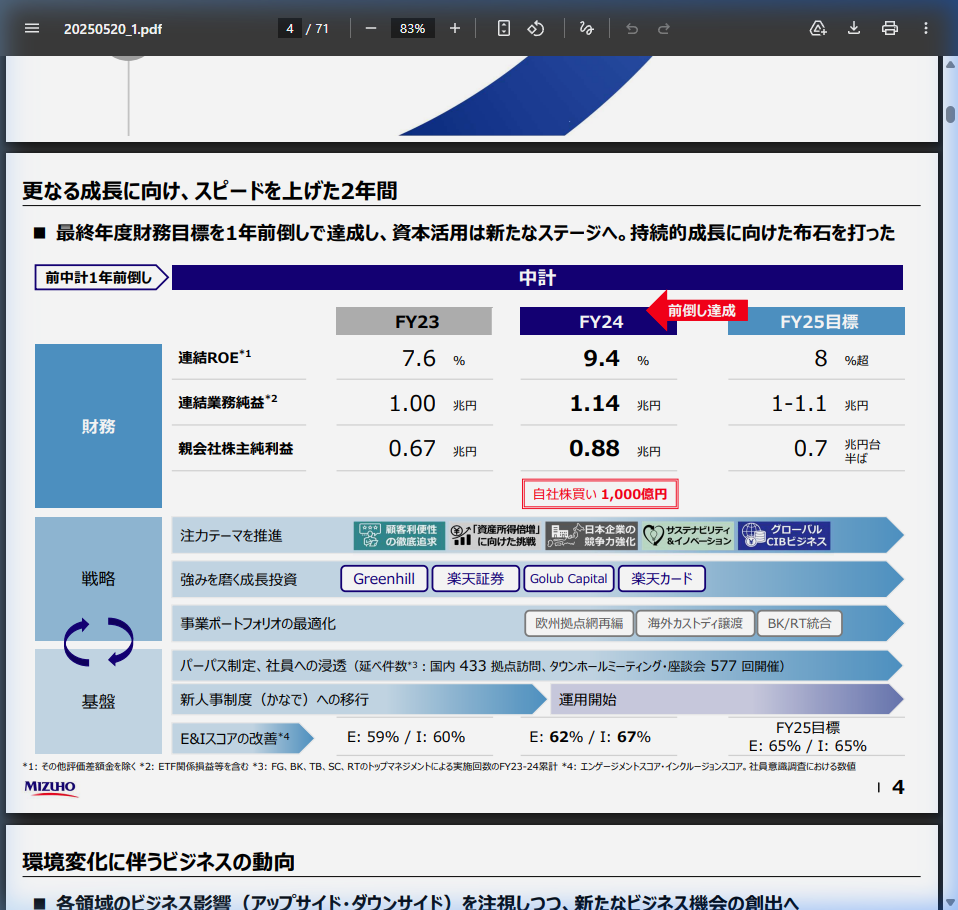Click the 顧客利便性の徹底追求 theme icon

pos(399,535)
